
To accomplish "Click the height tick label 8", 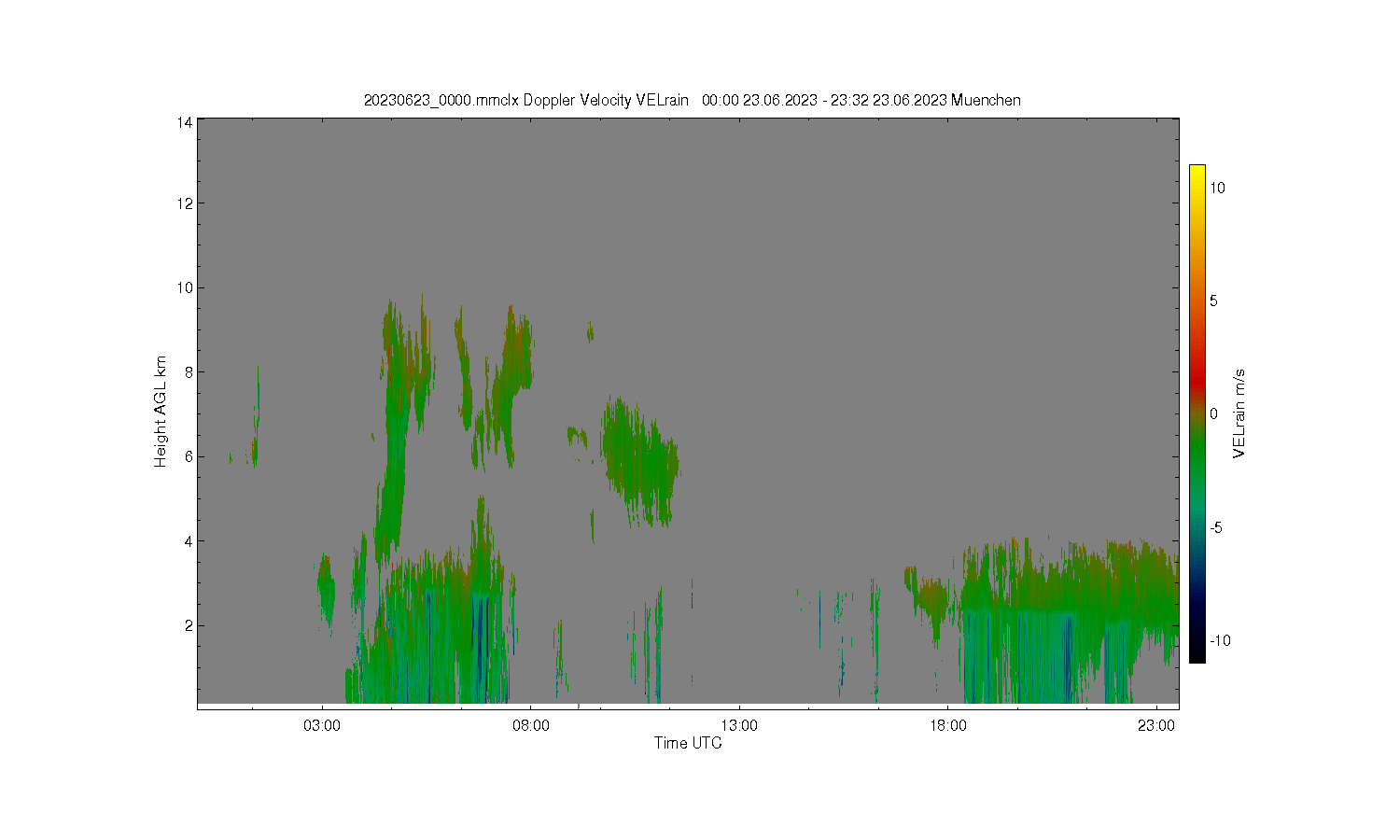I will pos(189,371).
